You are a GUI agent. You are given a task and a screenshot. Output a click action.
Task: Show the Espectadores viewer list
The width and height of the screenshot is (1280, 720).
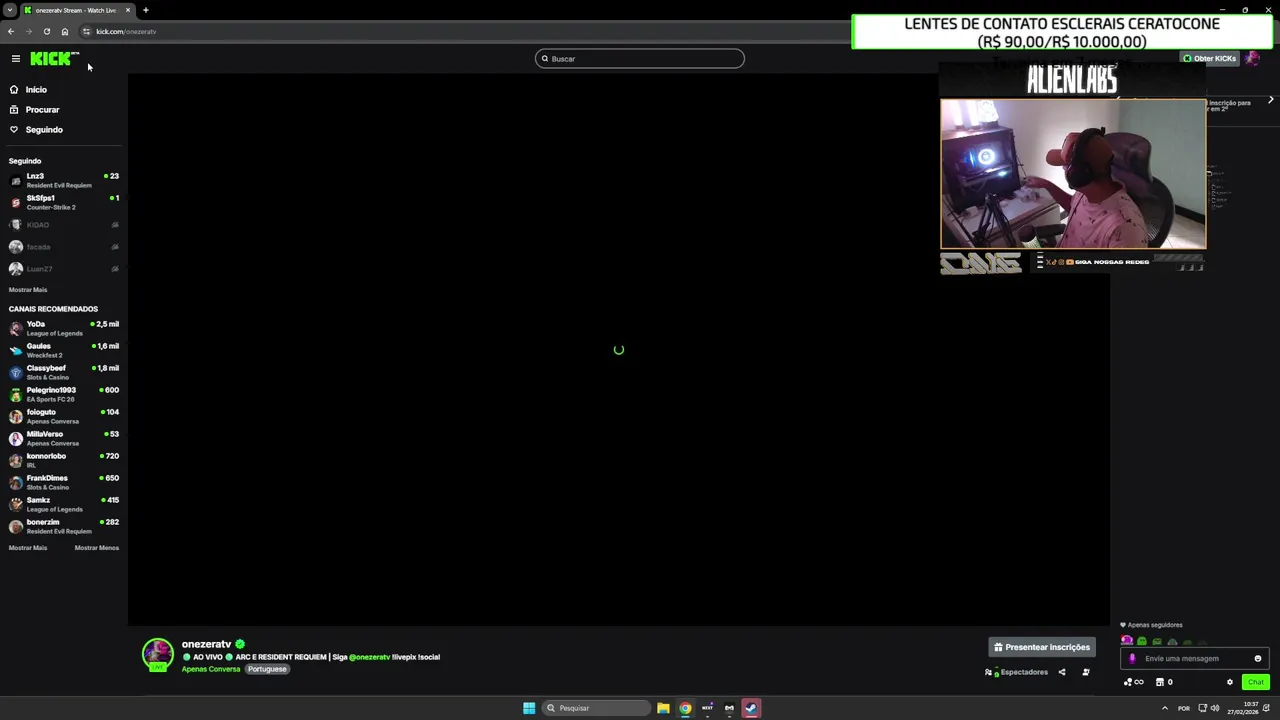[x=1017, y=672]
